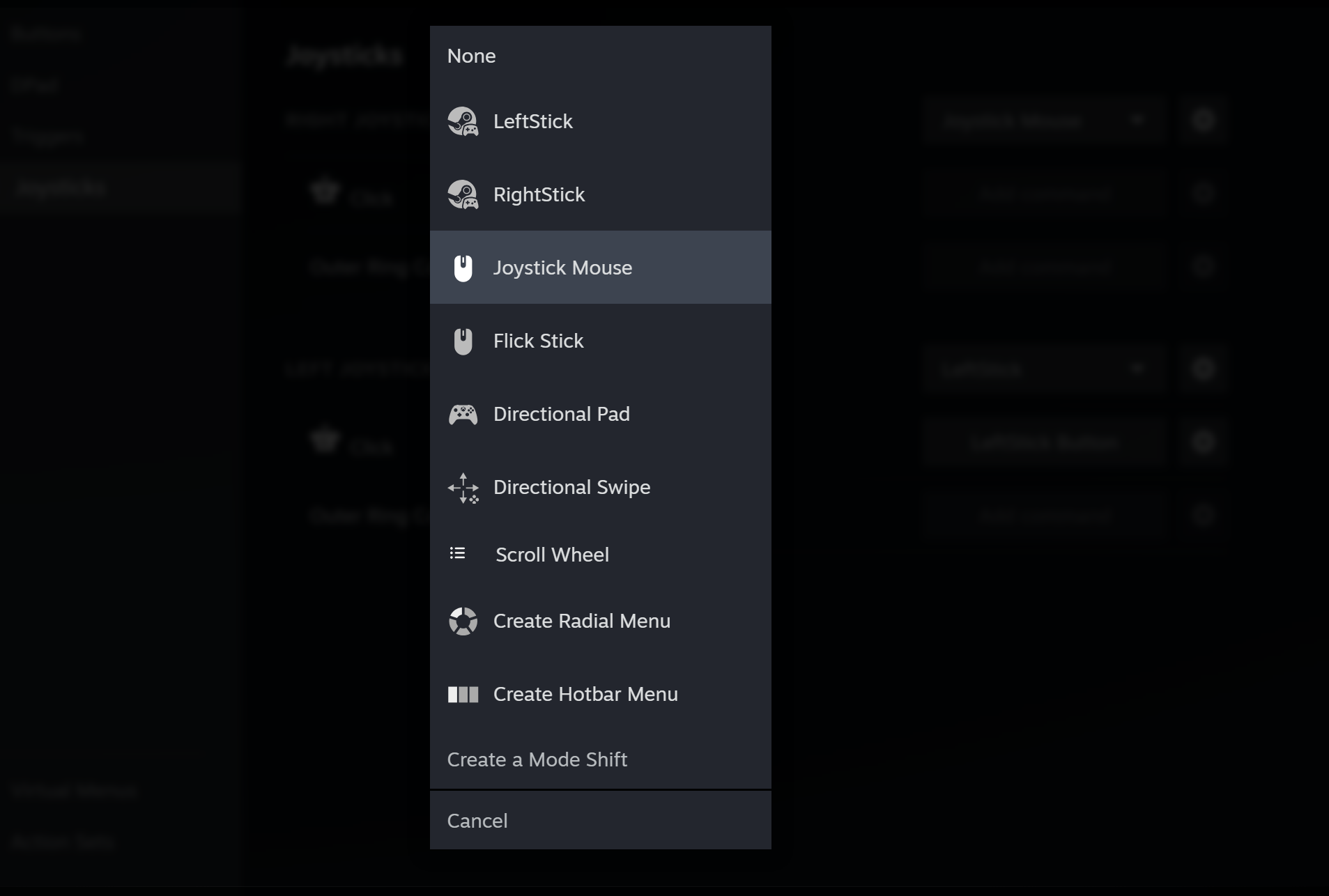Click the Steam controller icon beside LeftStick

[x=463, y=121]
